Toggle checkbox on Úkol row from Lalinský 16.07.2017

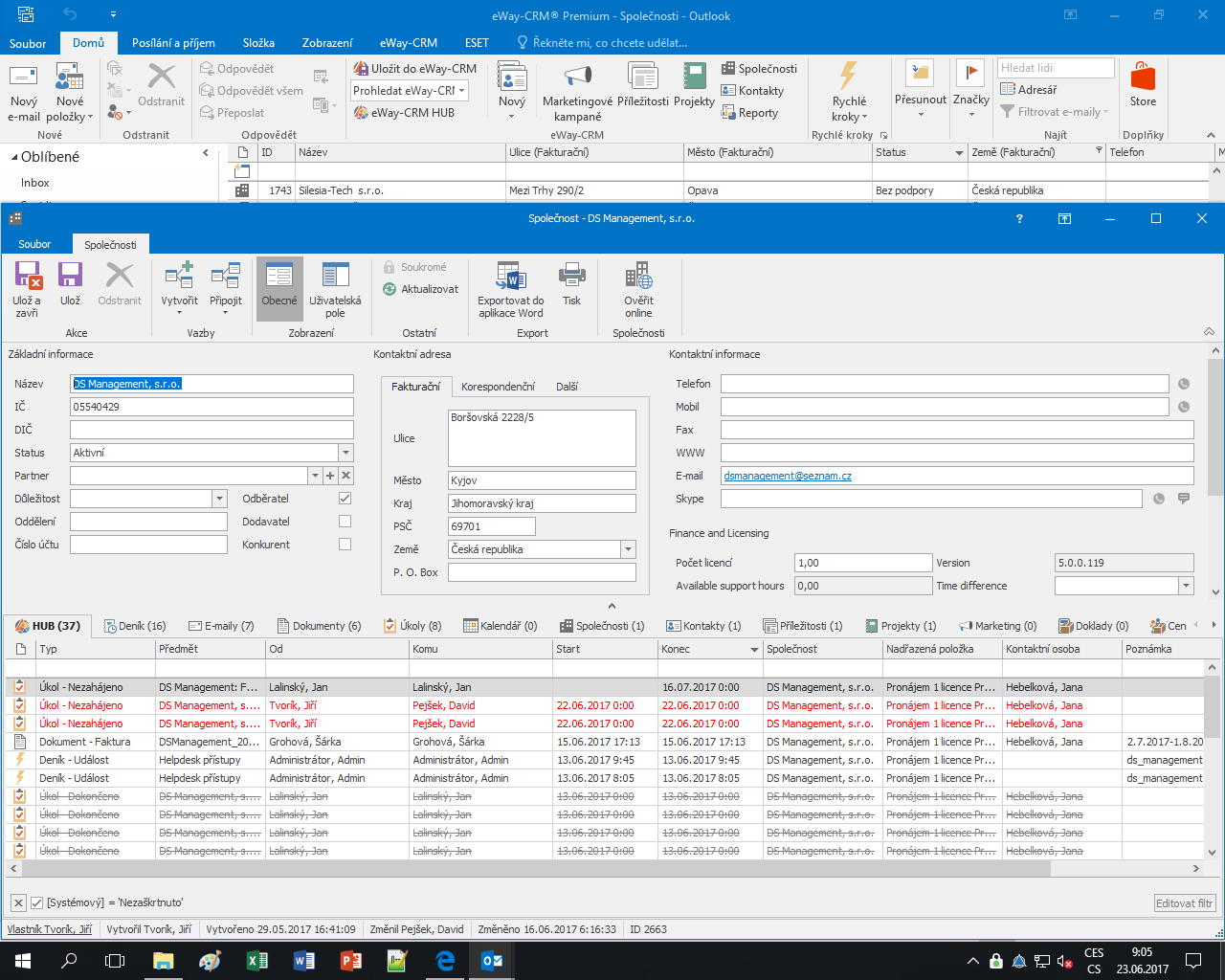click(x=19, y=687)
